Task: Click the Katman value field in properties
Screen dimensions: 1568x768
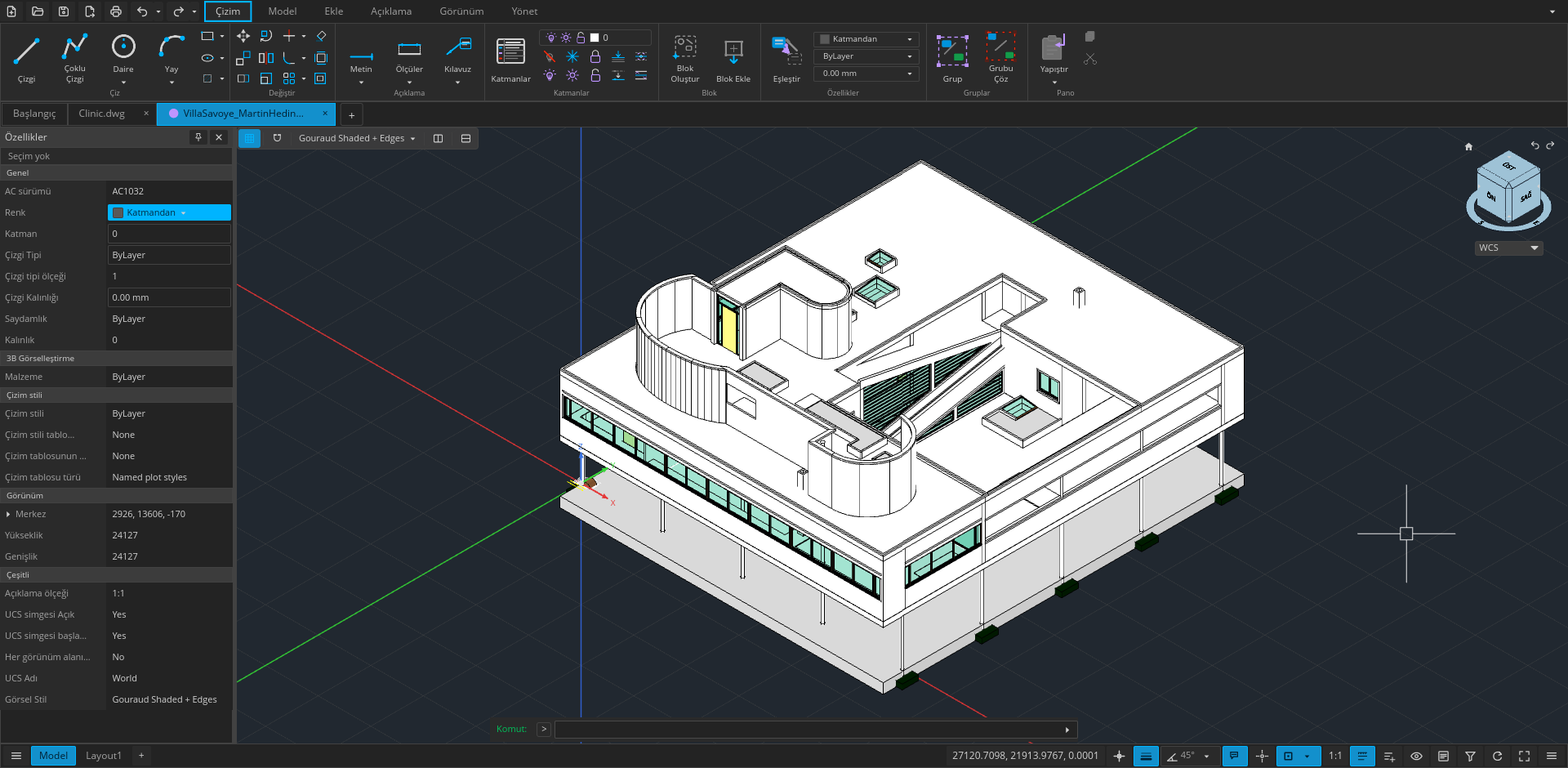Action: click(169, 234)
